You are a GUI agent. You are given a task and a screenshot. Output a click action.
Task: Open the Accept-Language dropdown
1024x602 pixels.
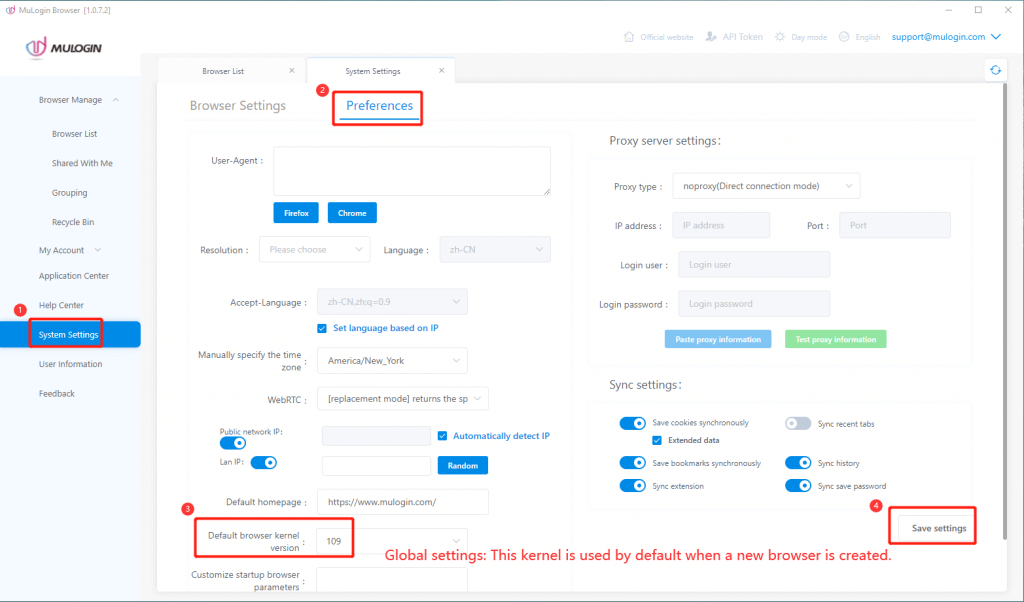[x=392, y=302]
